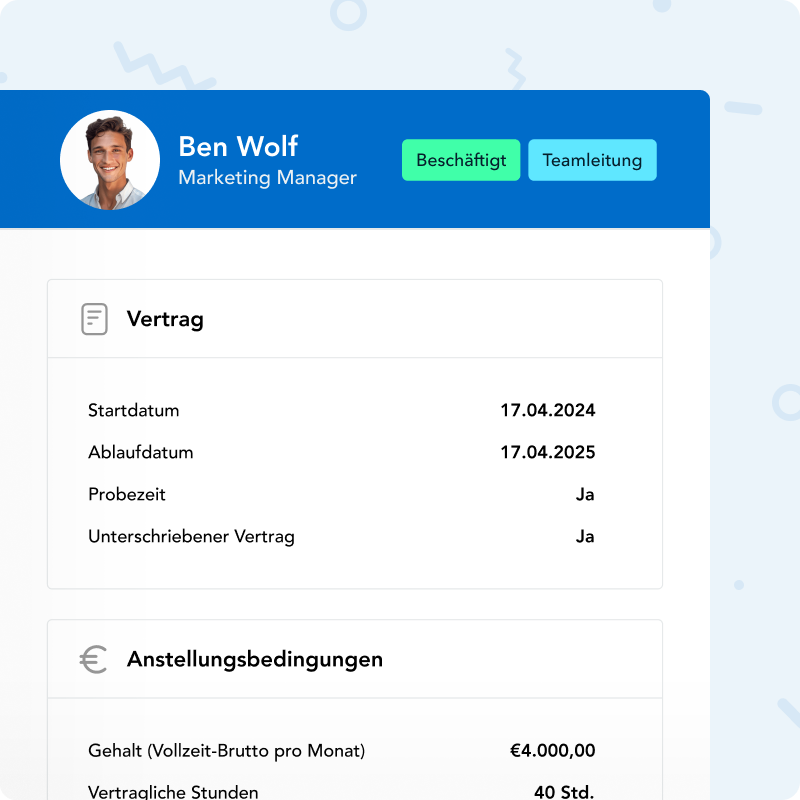The height and width of the screenshot is (800, 800).
Task: Click the Probezeit row label
Action: 127,494
